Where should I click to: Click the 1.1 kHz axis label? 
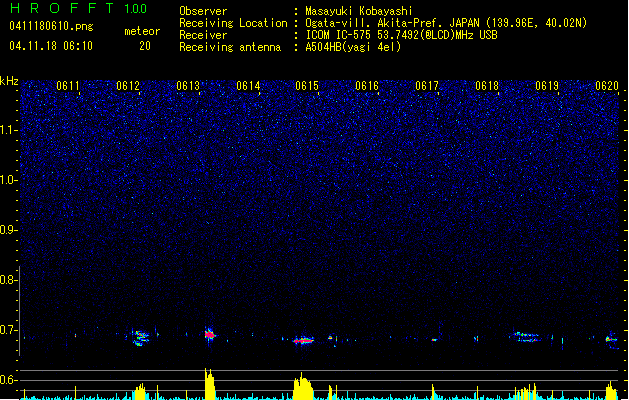pos(9,130)
